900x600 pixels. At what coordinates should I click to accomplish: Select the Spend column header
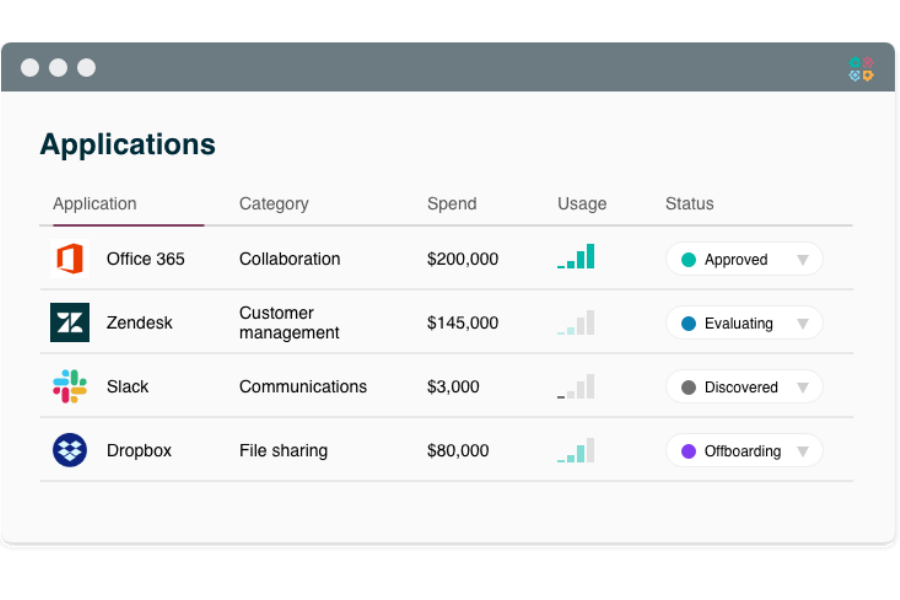point(452,204)
